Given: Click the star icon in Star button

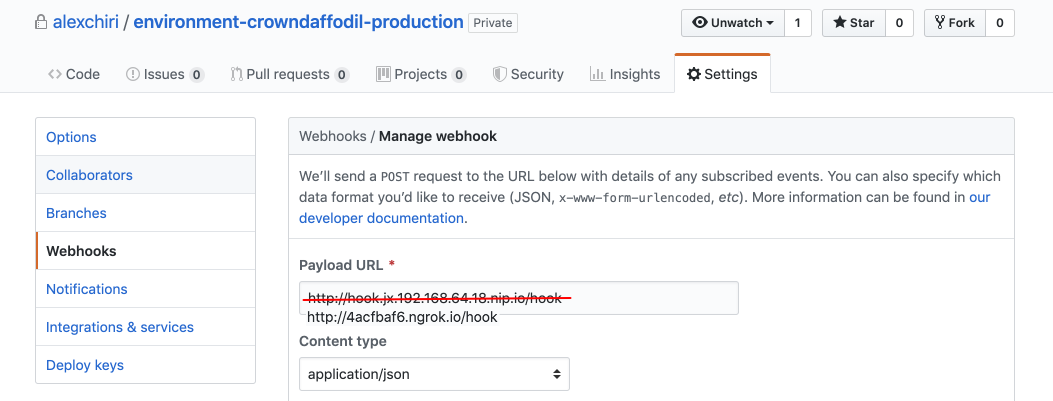Looking at the screenshot, I should (840, 23).
